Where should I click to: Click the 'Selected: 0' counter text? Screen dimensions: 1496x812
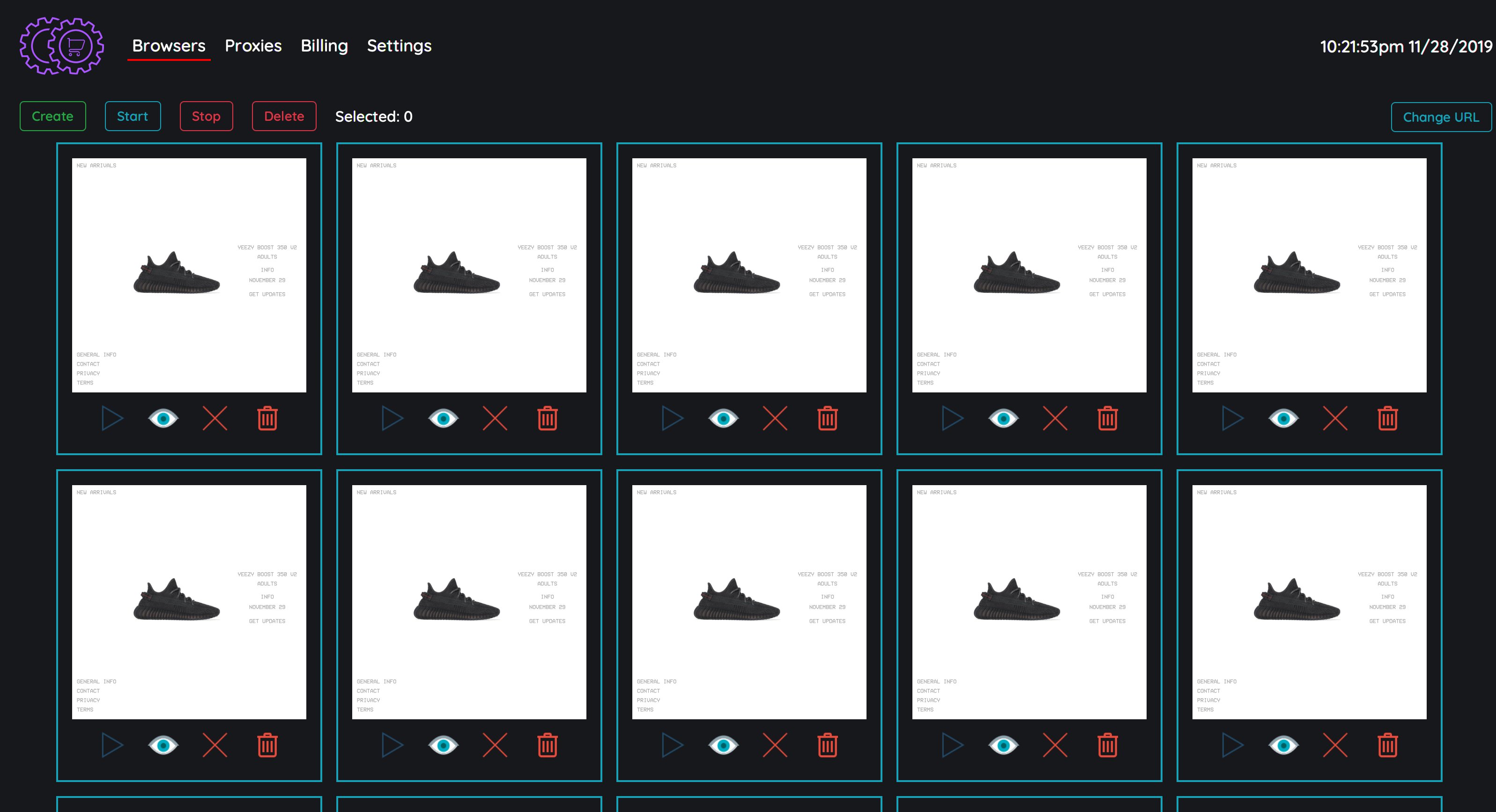click(374, 117)
